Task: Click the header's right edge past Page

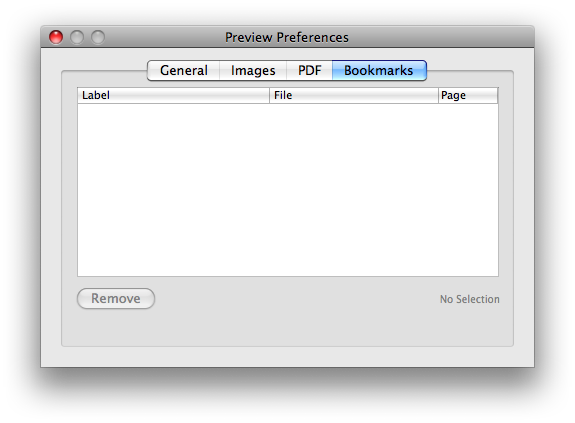Action: [498, 95]
